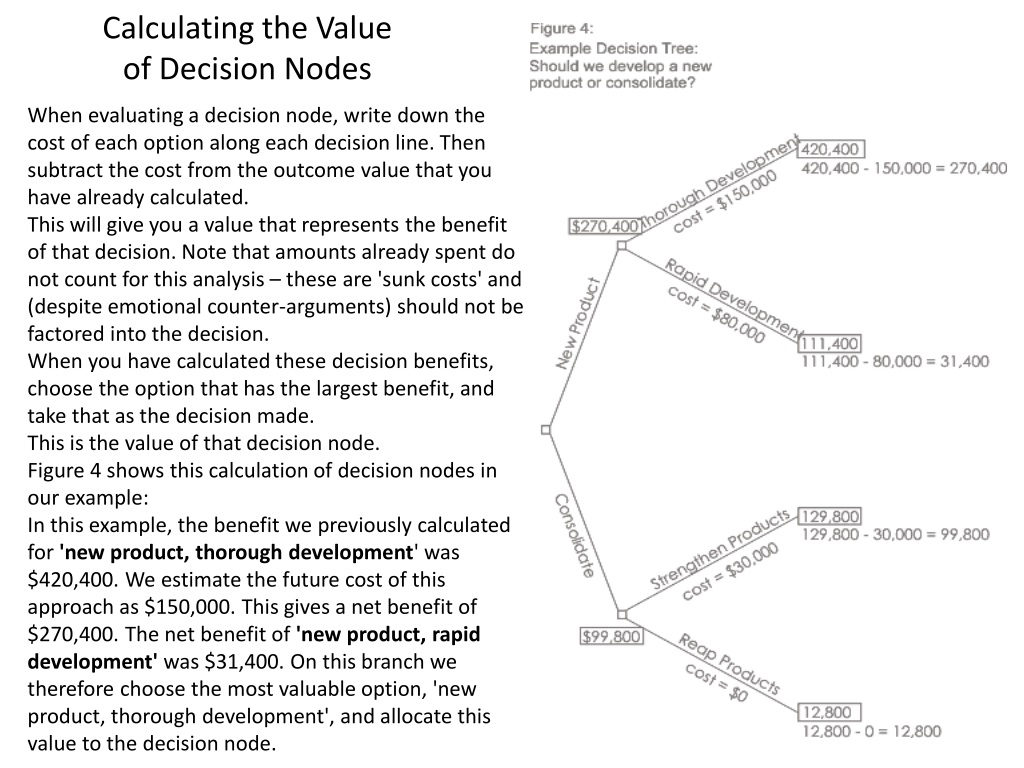Click the calculation 12,800 - 0 = 12,800

click(870, 731)
